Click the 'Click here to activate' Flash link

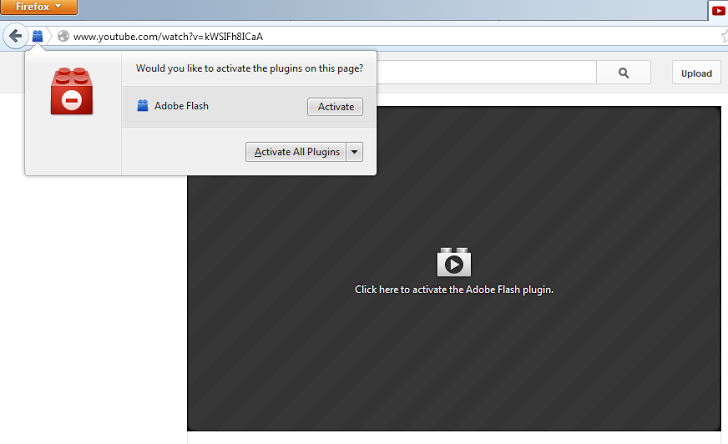(x=454, y=290)
